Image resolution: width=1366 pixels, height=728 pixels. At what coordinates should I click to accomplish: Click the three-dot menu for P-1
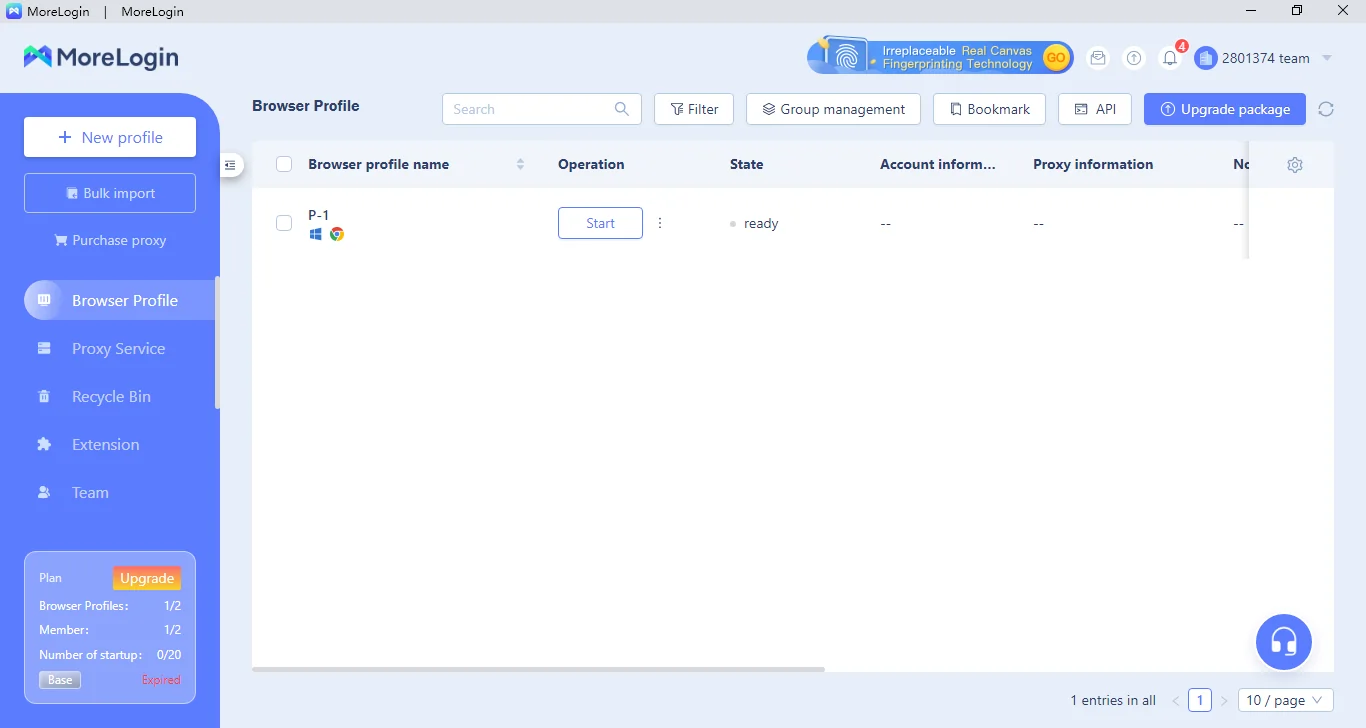(x=660, y=223)
